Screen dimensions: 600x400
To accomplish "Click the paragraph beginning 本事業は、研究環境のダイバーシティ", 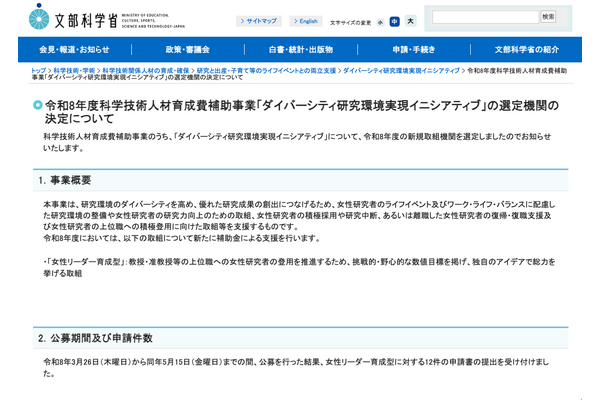I will 299,216.
